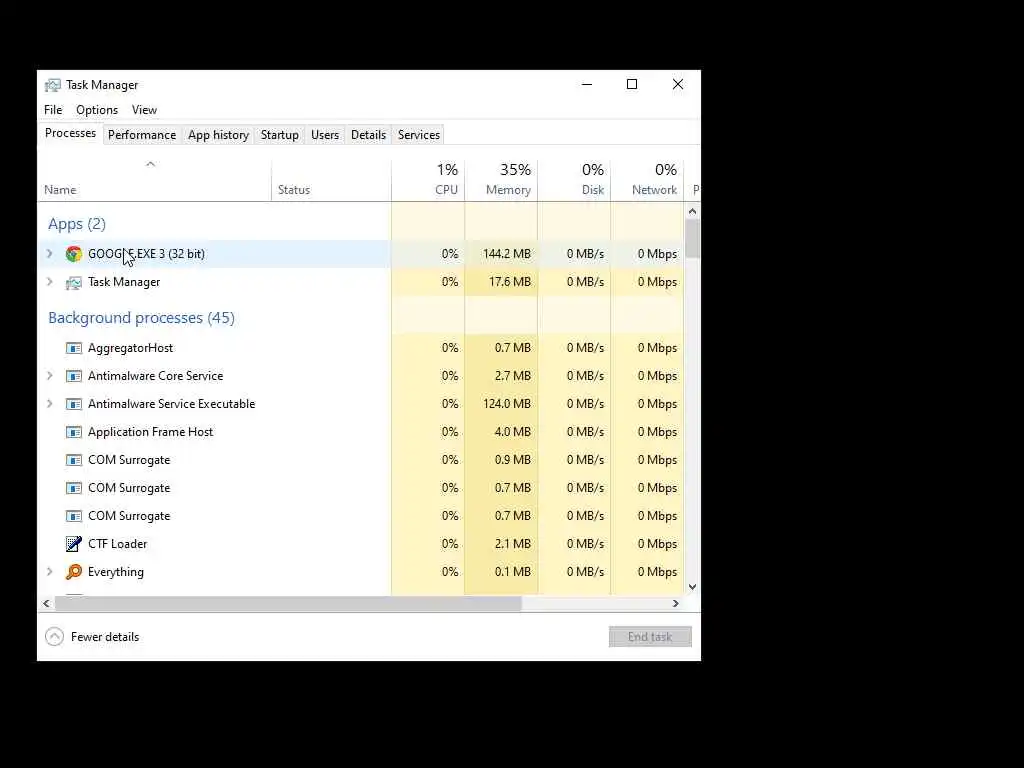Click the Everything magnifier icon
Screen dimensions: 1024x768
[x=74, y=572]
